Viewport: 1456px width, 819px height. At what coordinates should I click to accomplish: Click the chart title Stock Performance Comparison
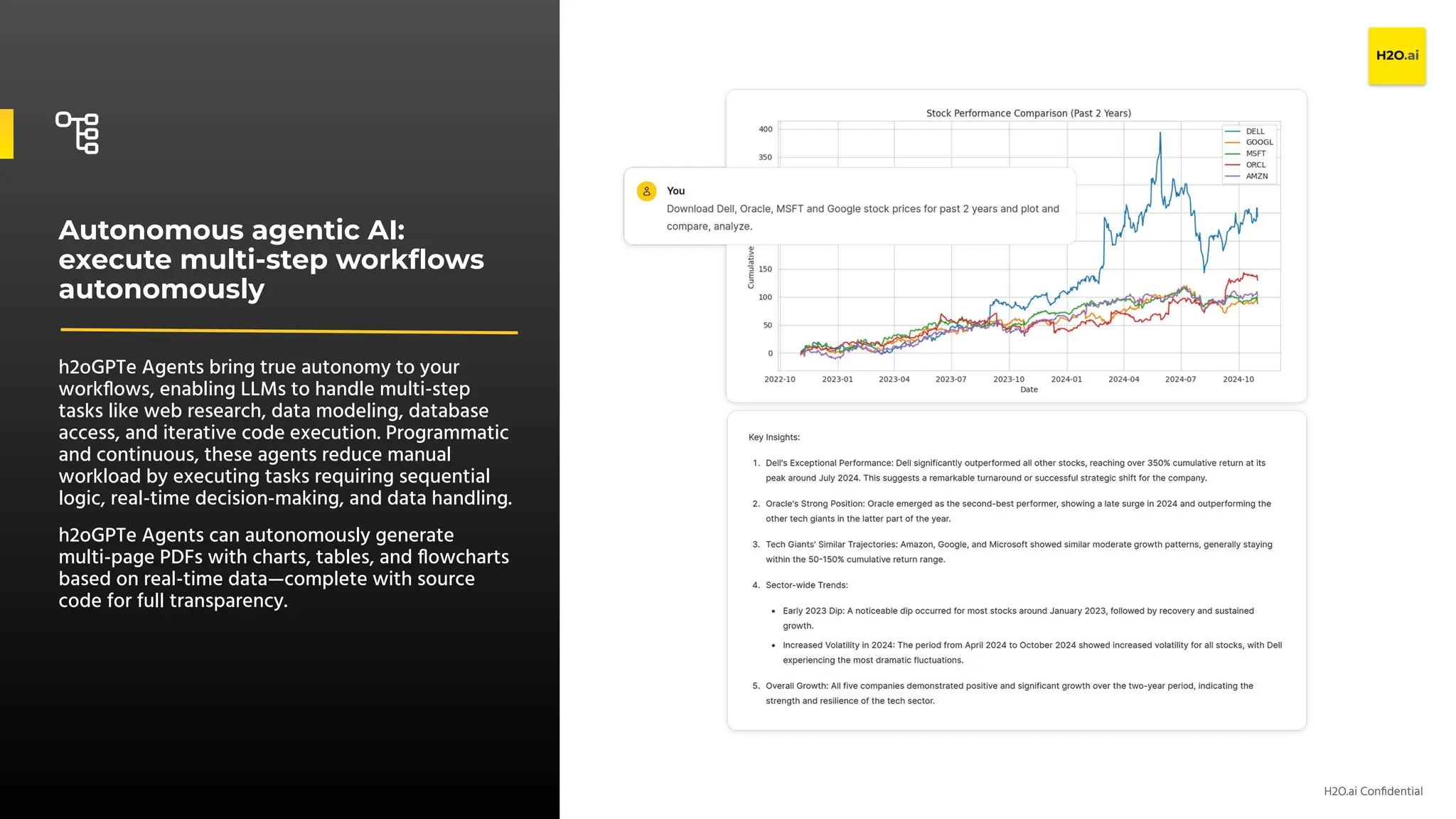[1028, 113]
